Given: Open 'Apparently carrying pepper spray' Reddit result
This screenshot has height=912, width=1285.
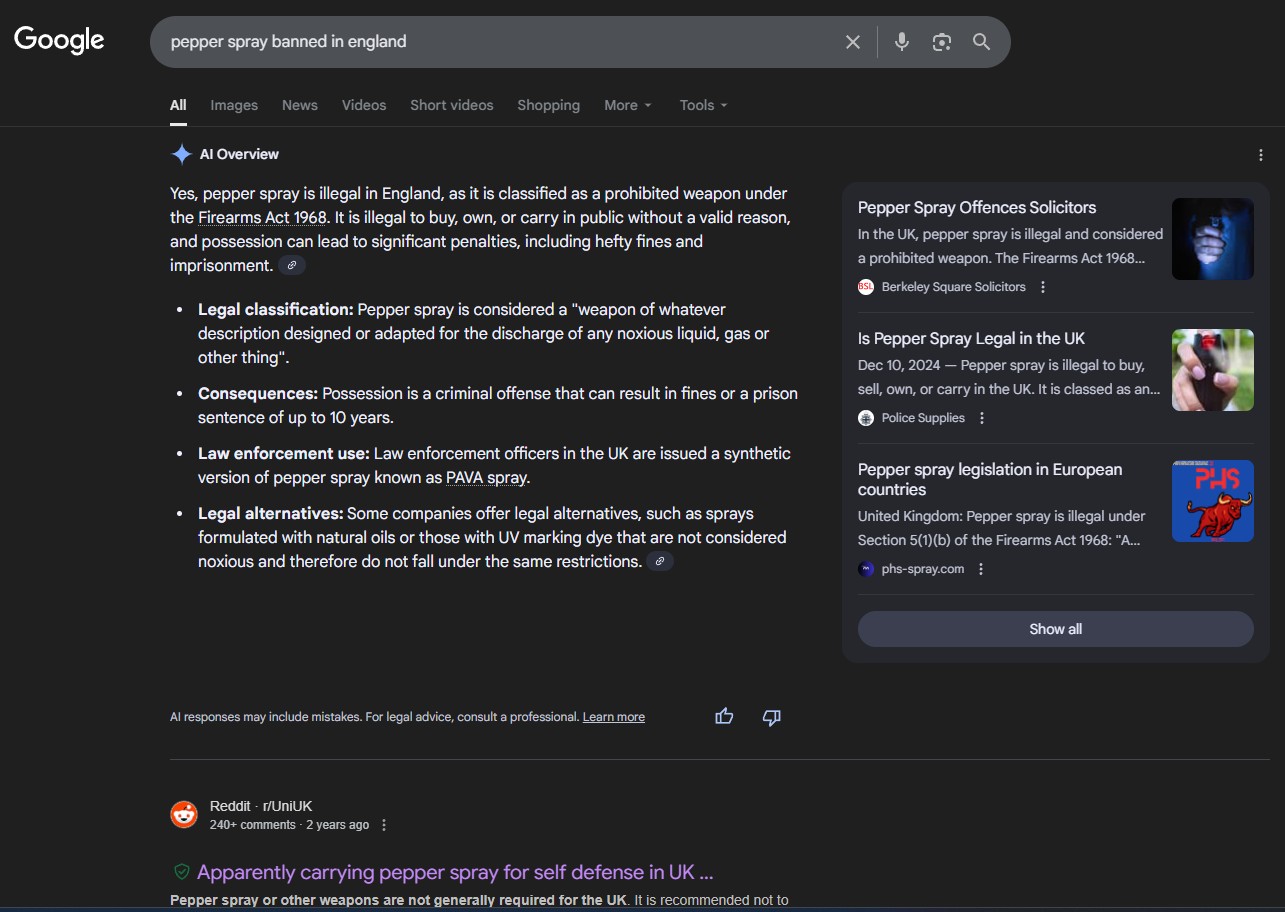Looking at the screenshot, I should coord(455,872).
